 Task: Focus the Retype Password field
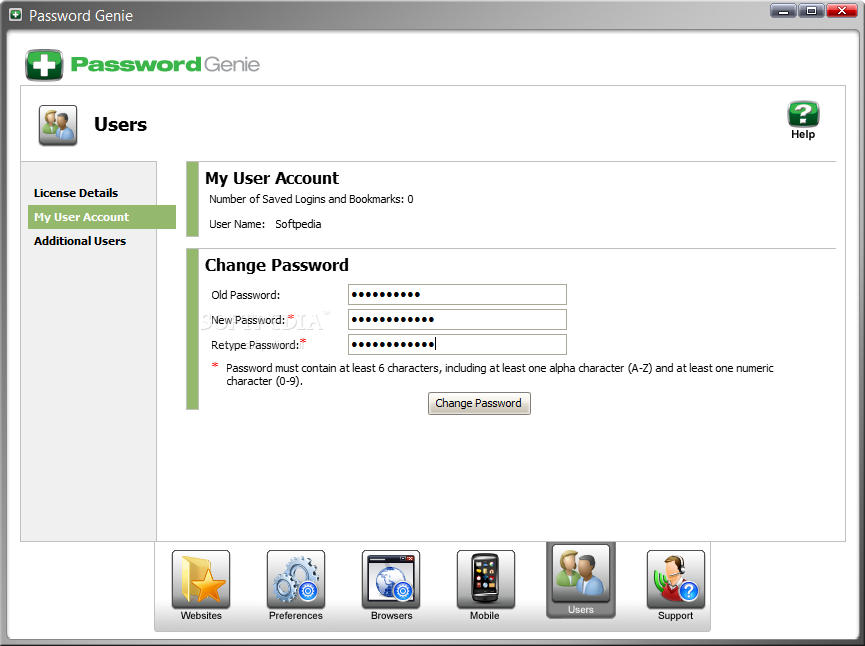(457, 344)
